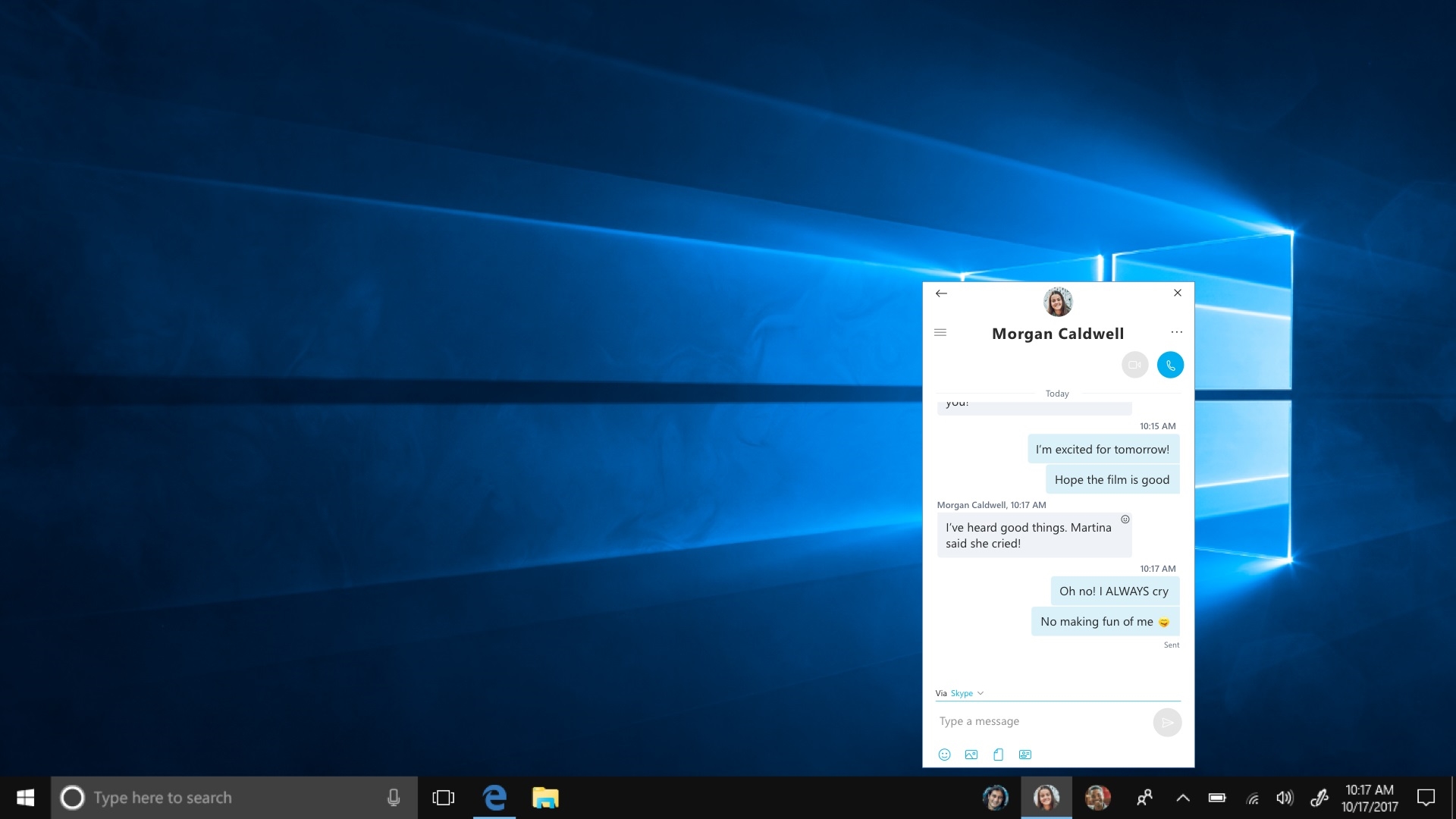The height and width of the screenshot is (819, 1456).
Task: Click the image attachment icon
Action: [x=971, y=755]
